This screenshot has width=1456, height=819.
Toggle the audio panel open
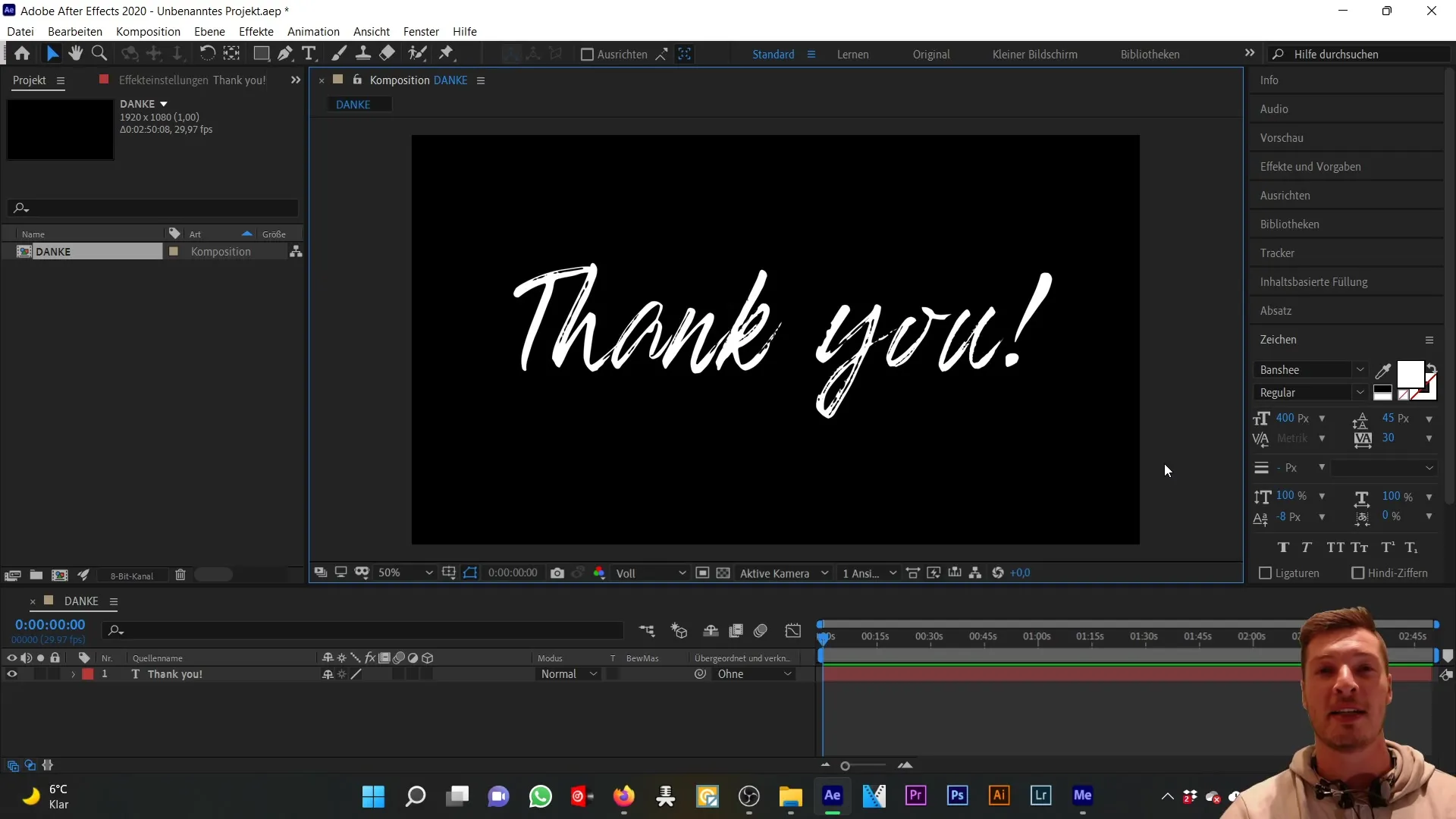click(x=1275, y=109)
